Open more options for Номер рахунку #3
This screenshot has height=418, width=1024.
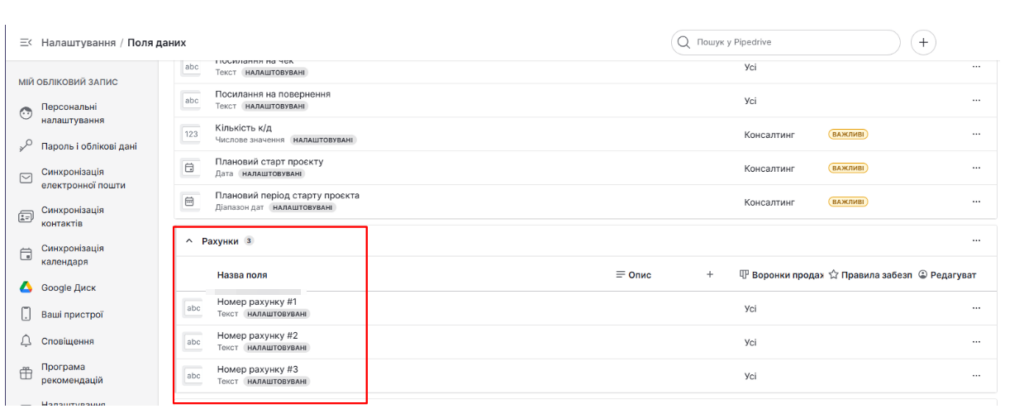click(x=976, y=376)
